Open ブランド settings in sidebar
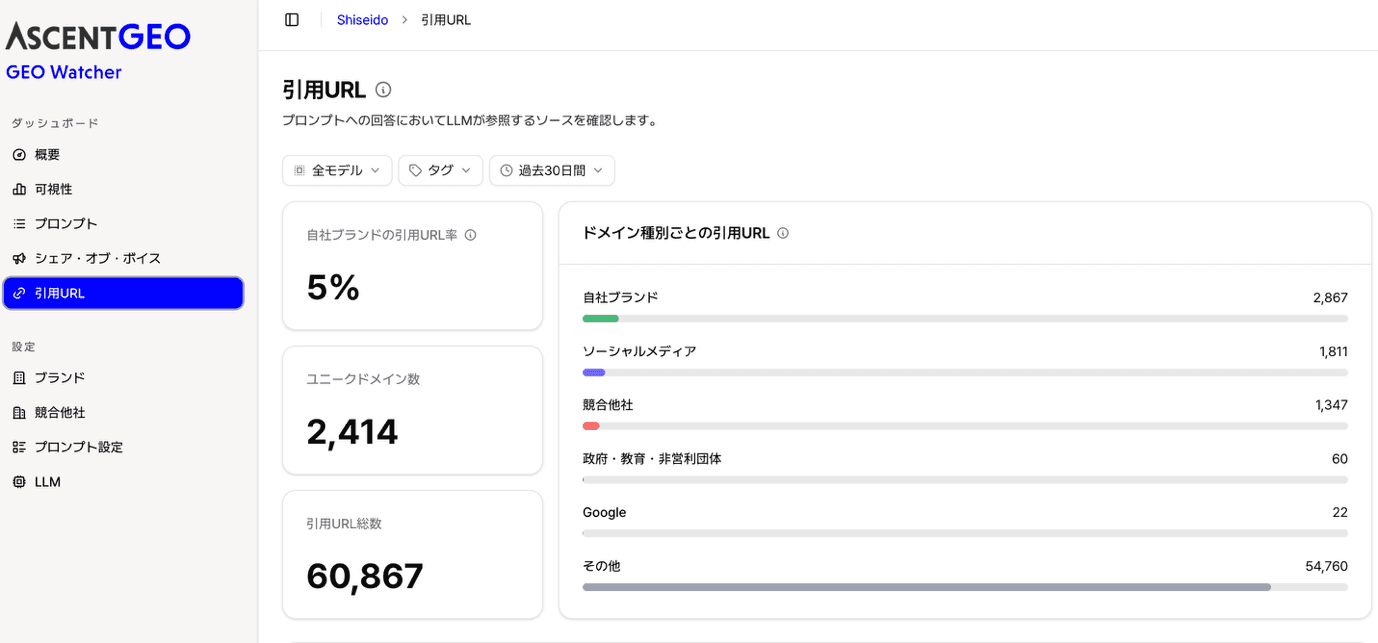This screenshot has height=643, width=1378. coord(123,378)
